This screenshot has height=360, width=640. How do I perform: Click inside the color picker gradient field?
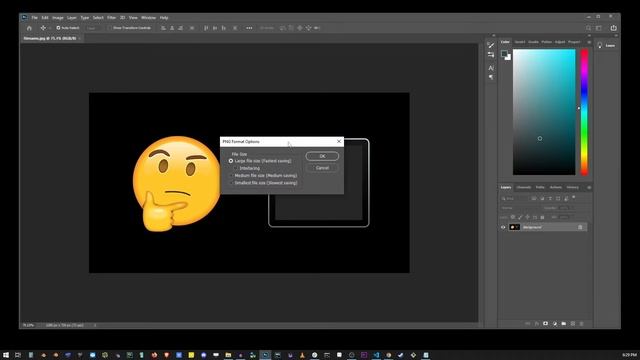[x=544, y=112]
